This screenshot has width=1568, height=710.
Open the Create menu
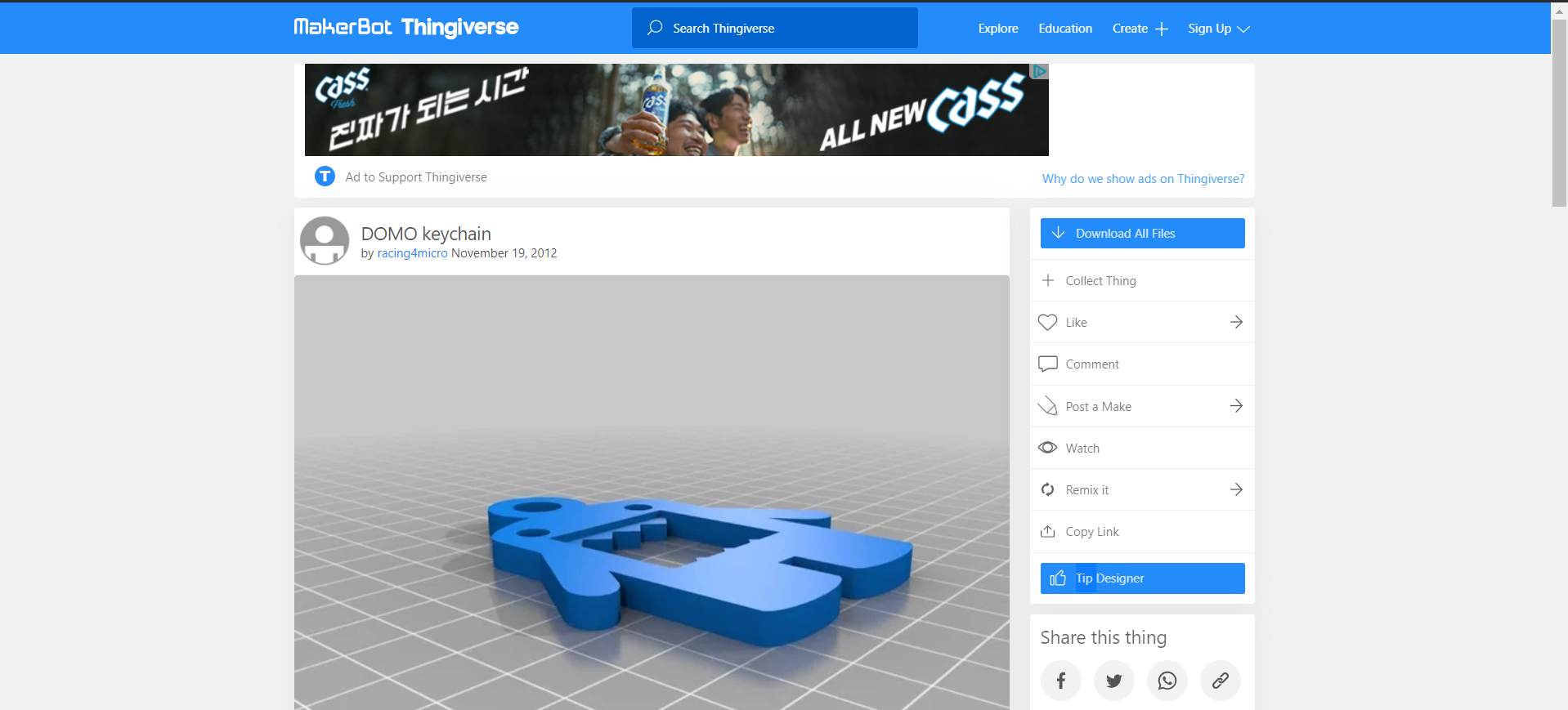[1140, 29]
